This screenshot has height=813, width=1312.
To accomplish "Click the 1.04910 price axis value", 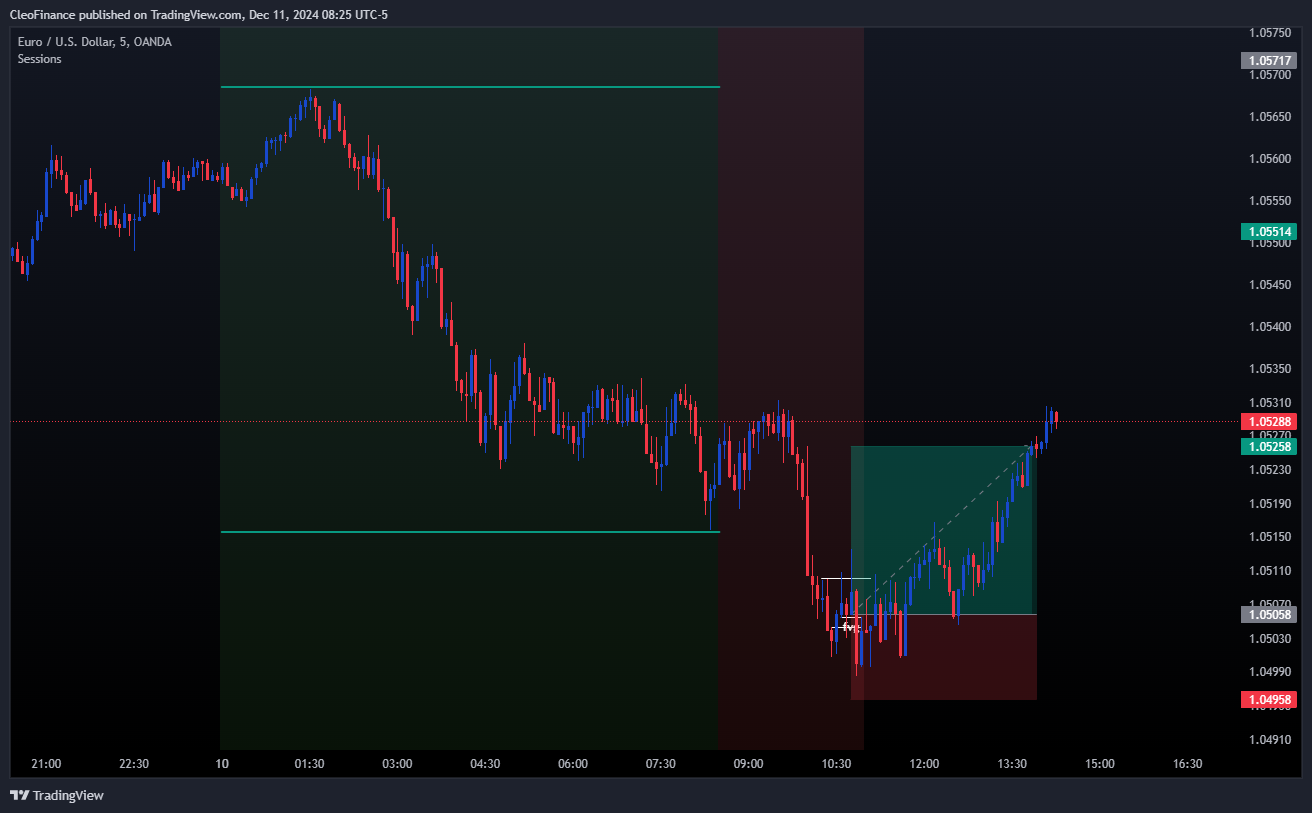I will pos(1270,739).
